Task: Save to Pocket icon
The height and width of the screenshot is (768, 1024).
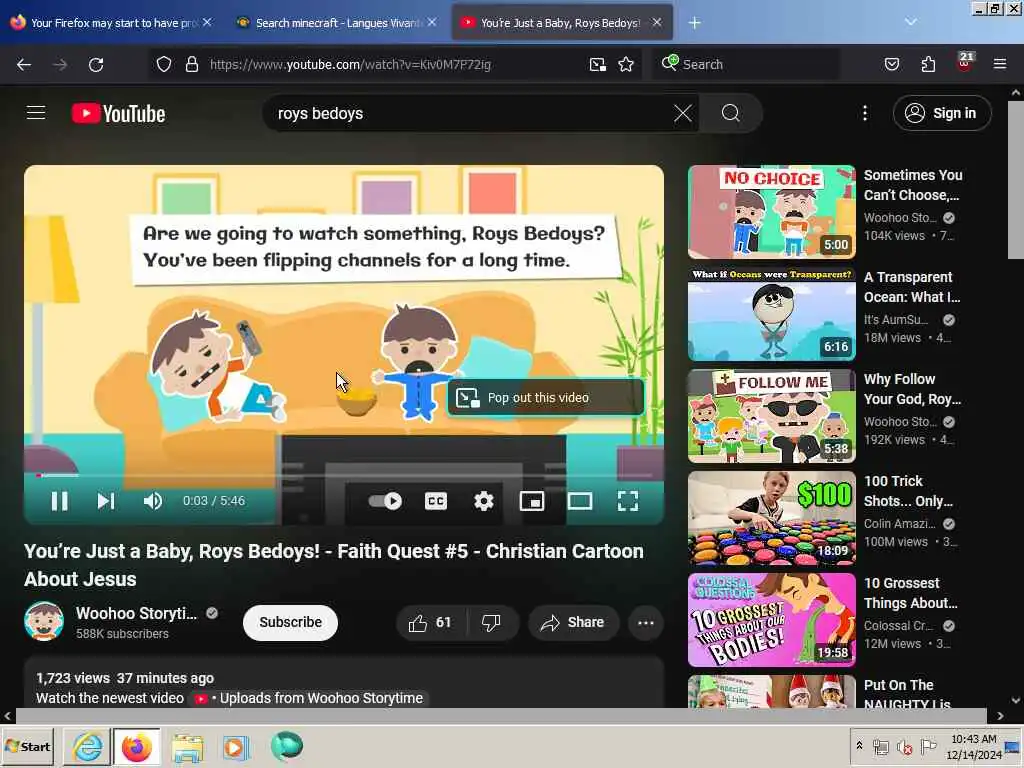Action: click(891, 64)
